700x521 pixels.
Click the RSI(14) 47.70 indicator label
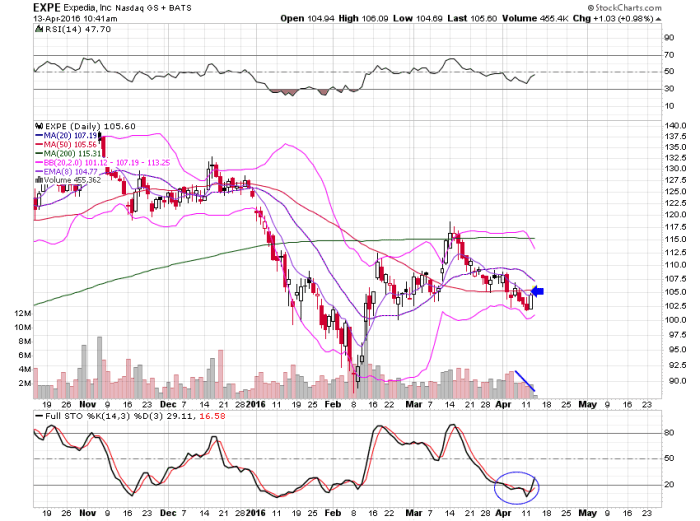(x=78, y=29)
